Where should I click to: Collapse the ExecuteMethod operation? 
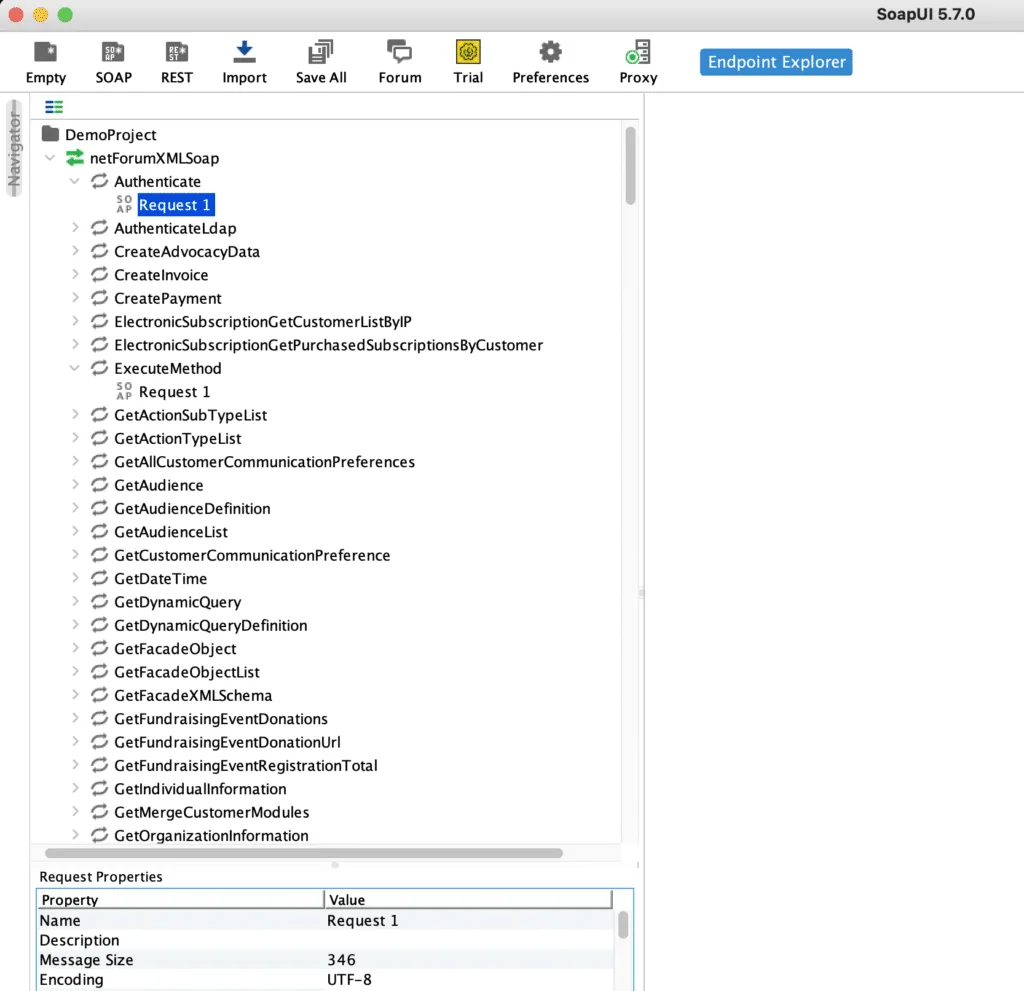click(75, 368)
